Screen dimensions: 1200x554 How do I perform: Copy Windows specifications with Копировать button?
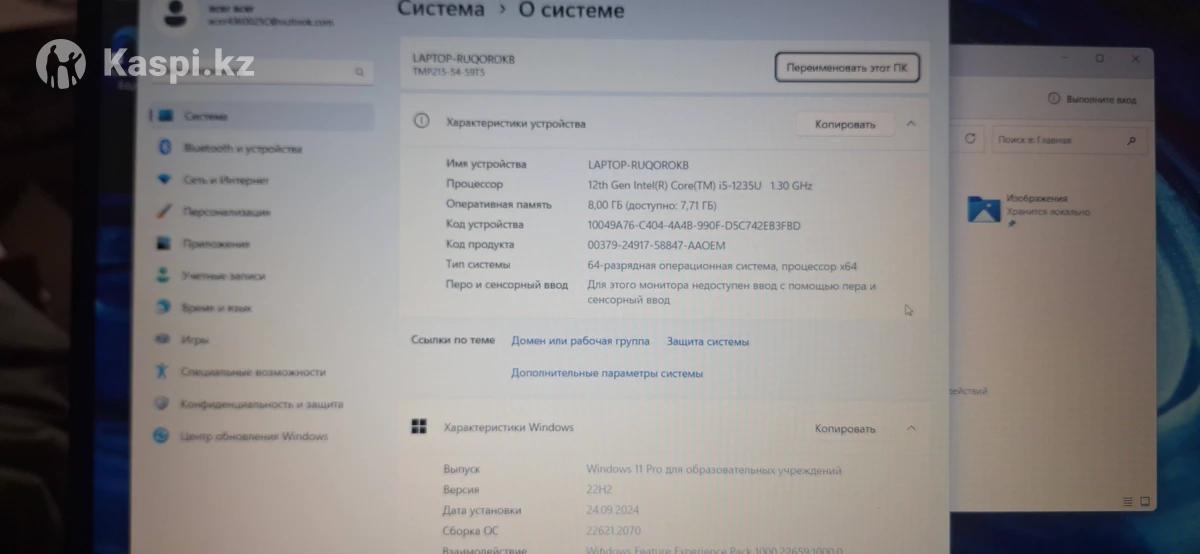845,428
